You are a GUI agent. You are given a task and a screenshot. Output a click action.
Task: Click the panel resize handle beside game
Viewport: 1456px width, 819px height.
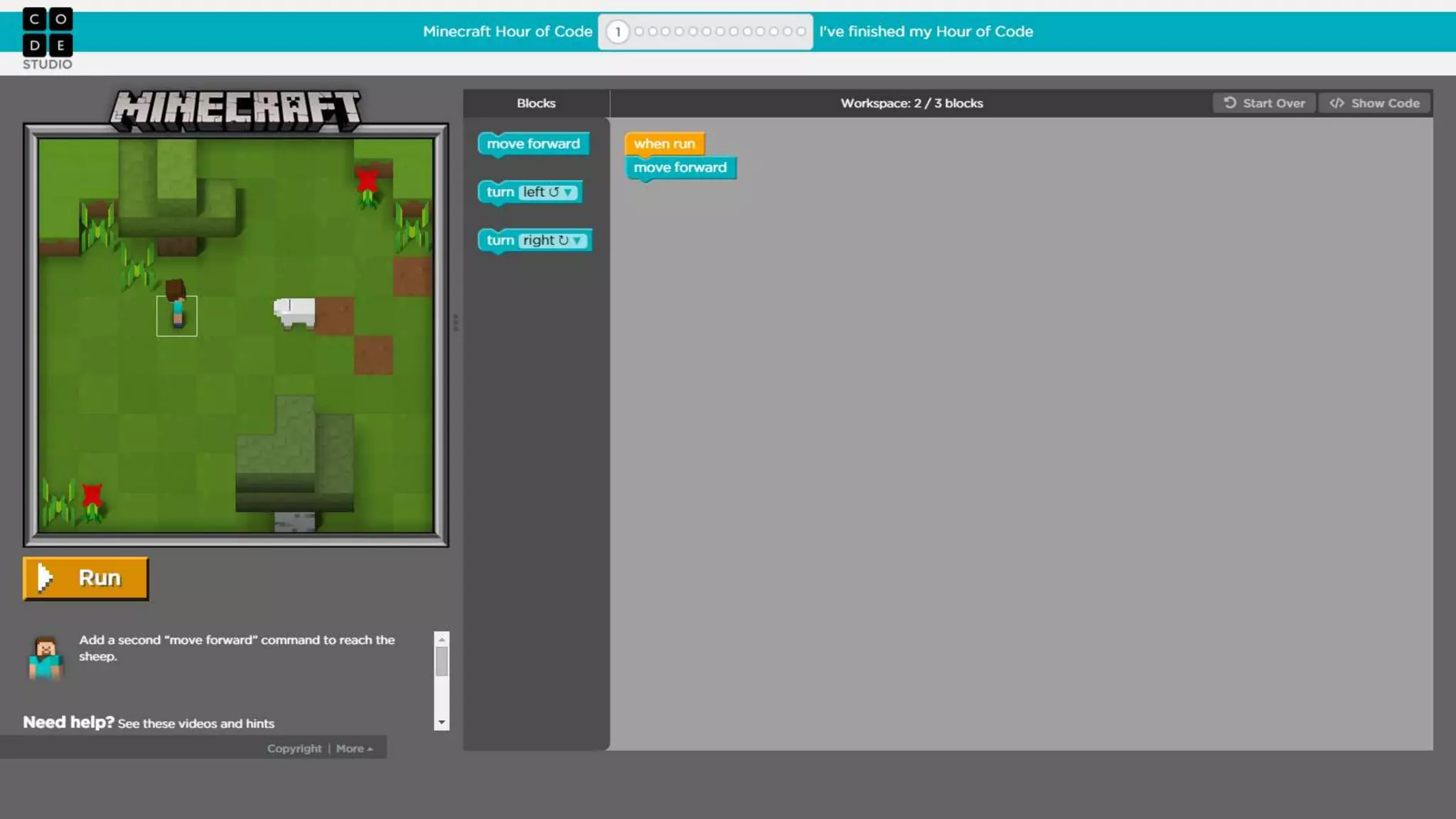click(x=456, y=323)
